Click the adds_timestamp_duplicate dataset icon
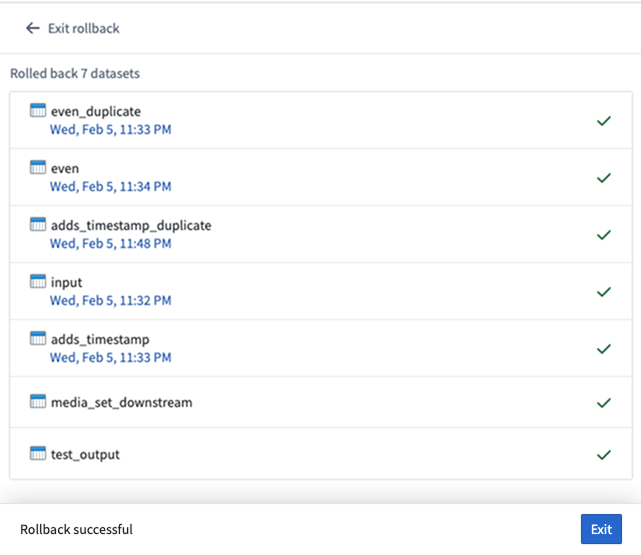The height and width of the screenshot is (555, 641). [38, 225]
